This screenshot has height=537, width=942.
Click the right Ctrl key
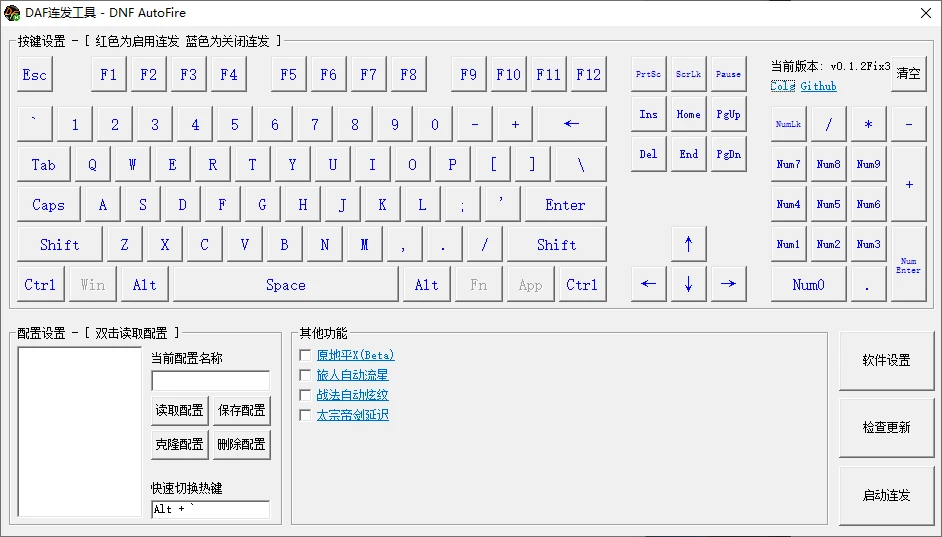pos(582,284)
